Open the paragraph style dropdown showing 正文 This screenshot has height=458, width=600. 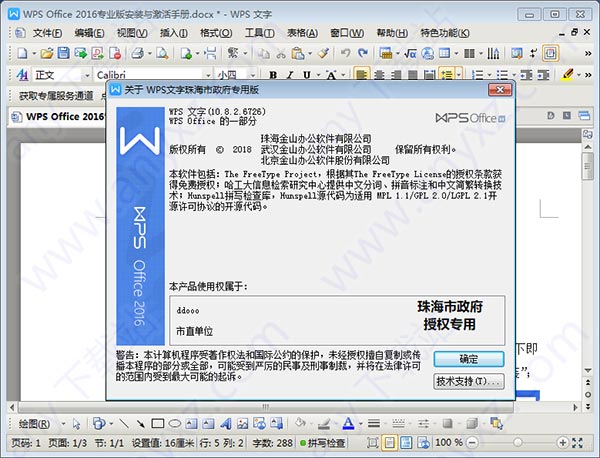click(x=87, y=75)
